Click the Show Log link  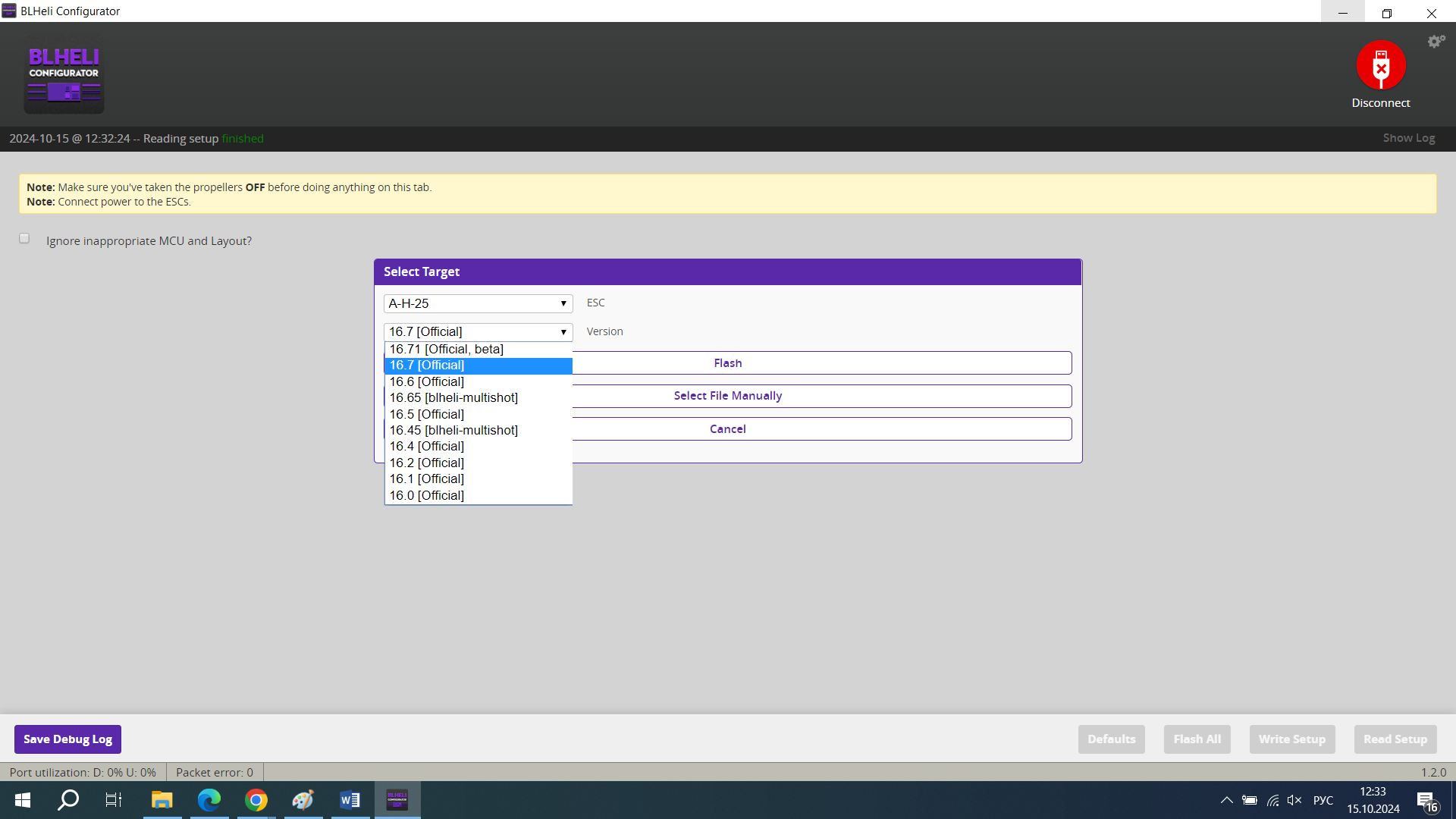point(1408,138)
